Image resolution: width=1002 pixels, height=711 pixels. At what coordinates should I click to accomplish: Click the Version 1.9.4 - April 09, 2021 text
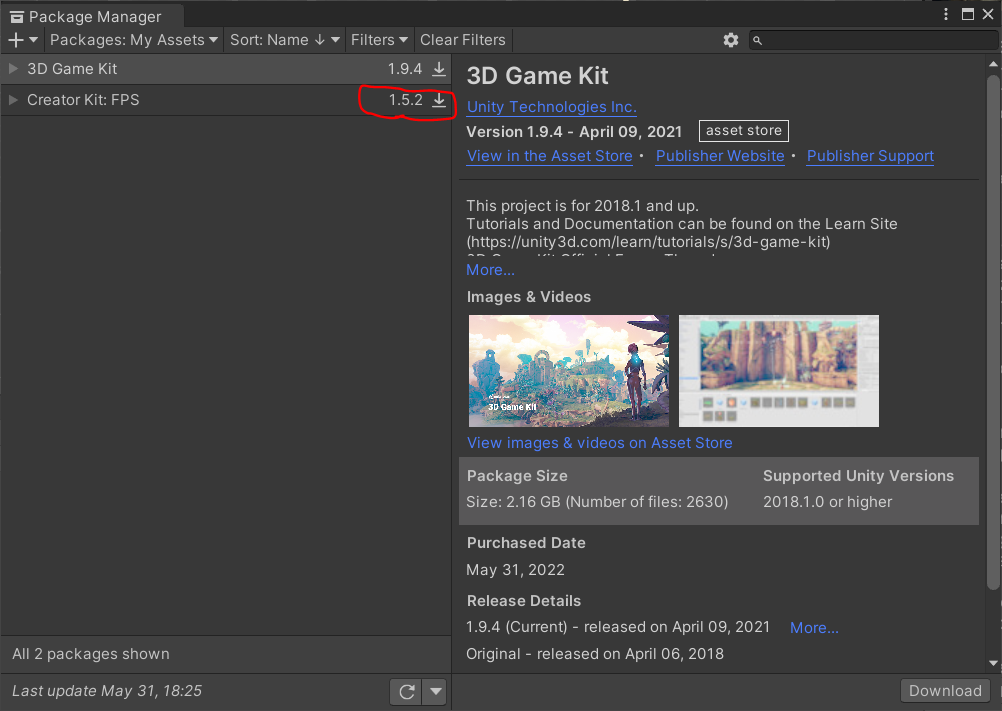[574, 132]
